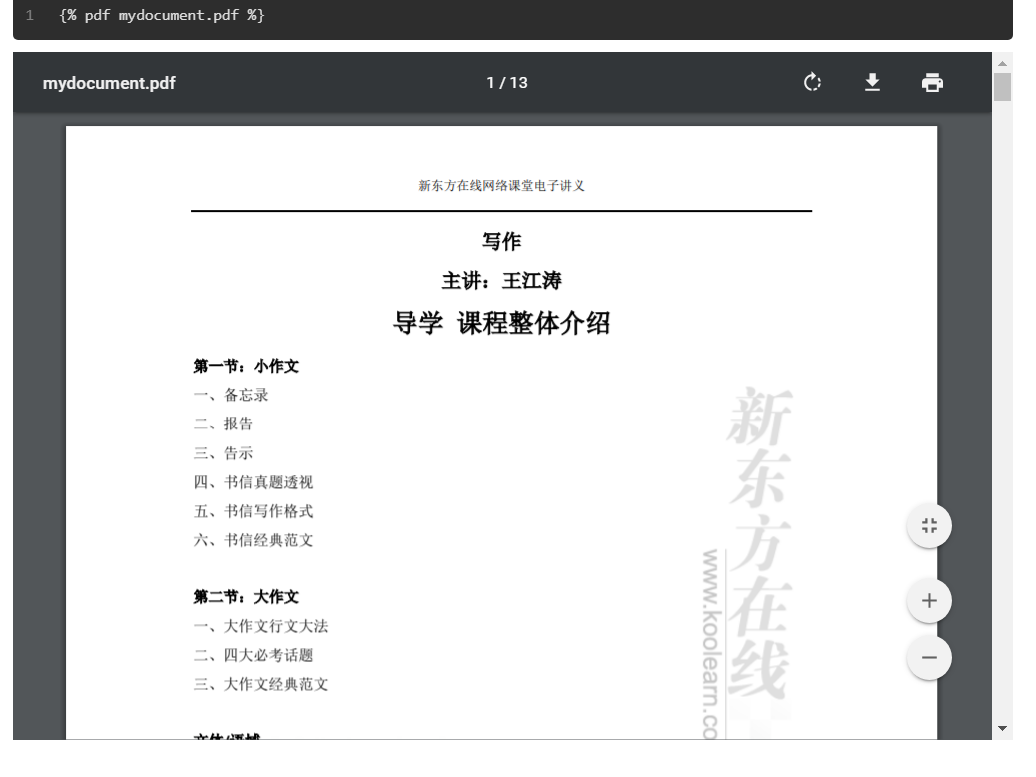Click the line 三、大作文经典范文
The height and width of the screenshot is (777, 1036).
260,684
